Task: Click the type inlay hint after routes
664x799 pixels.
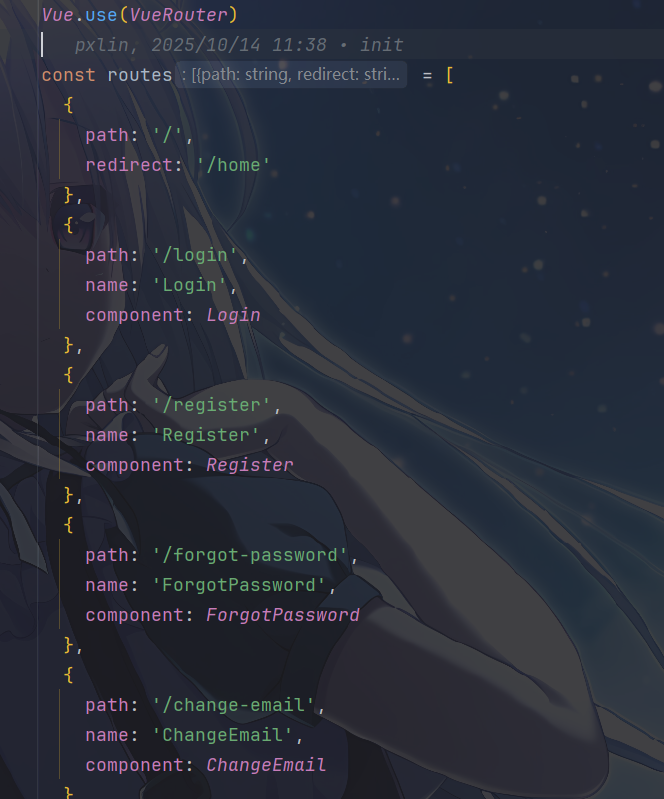Action: pyautogui.click(x=291, y=75)
